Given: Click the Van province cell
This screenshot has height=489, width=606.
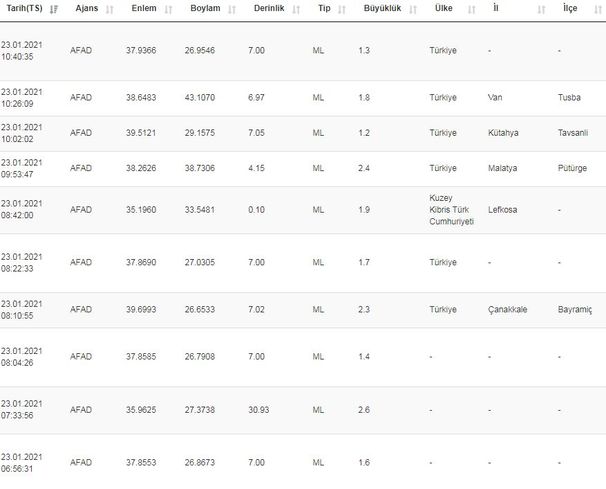Looking at the screenshot, I should tap(495, 97).
